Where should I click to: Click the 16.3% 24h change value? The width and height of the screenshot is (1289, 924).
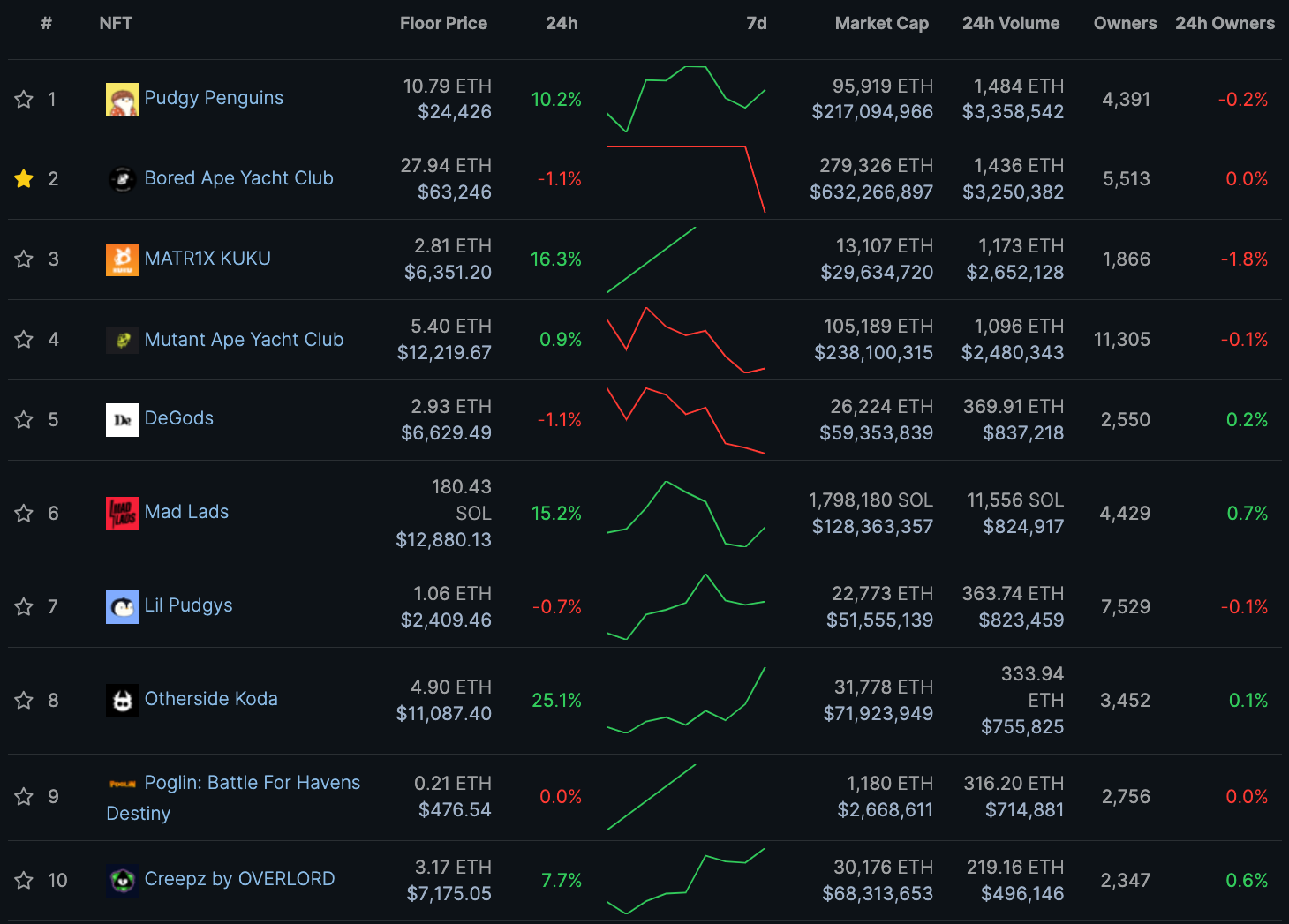point(555,259)
